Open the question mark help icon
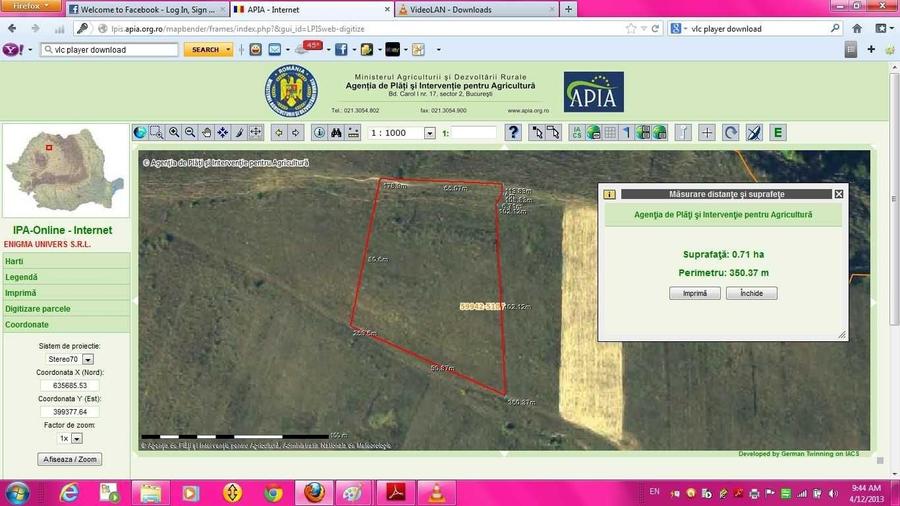900x506 pixels. point(513,133)
